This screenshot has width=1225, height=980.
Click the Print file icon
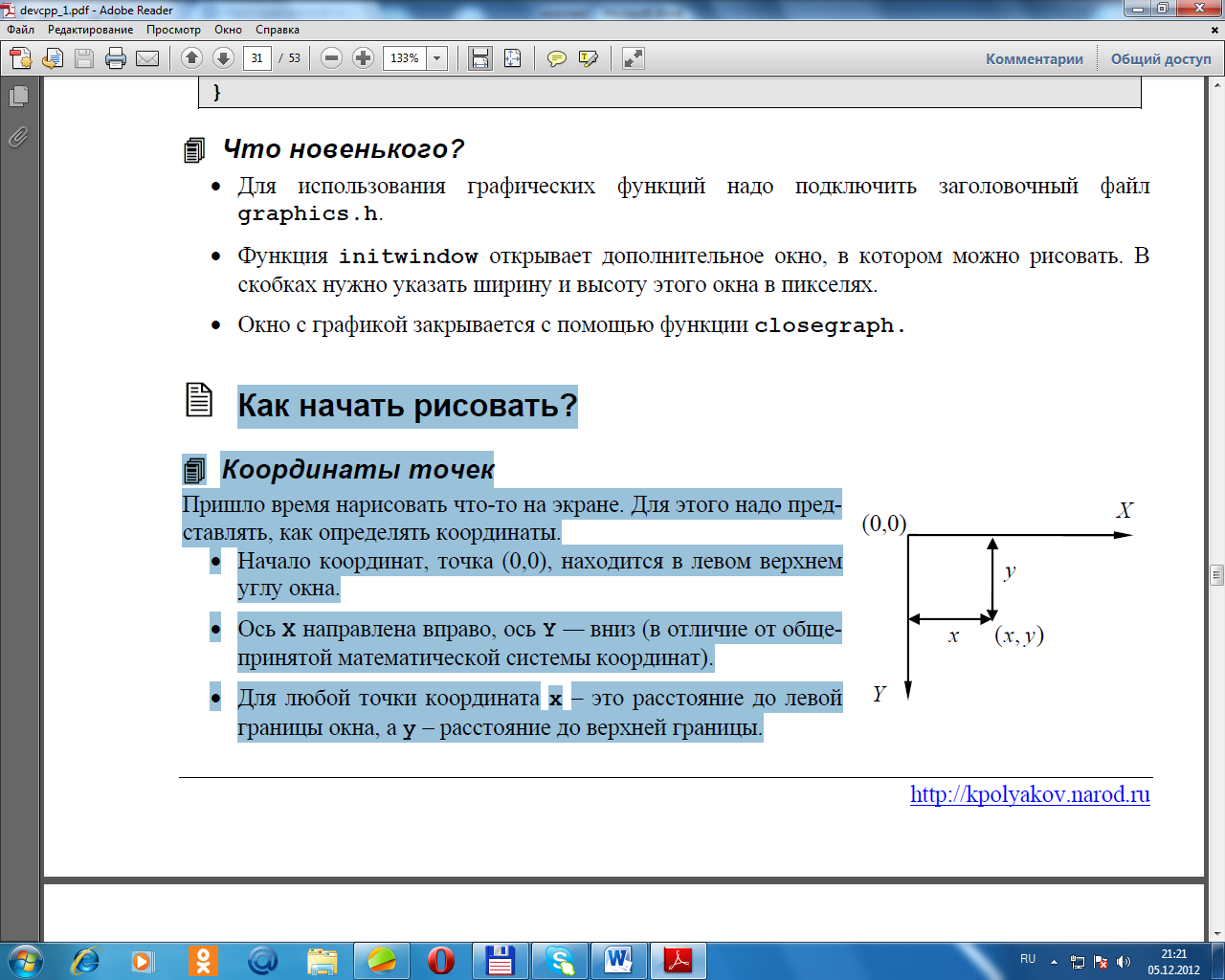(116, 58)
